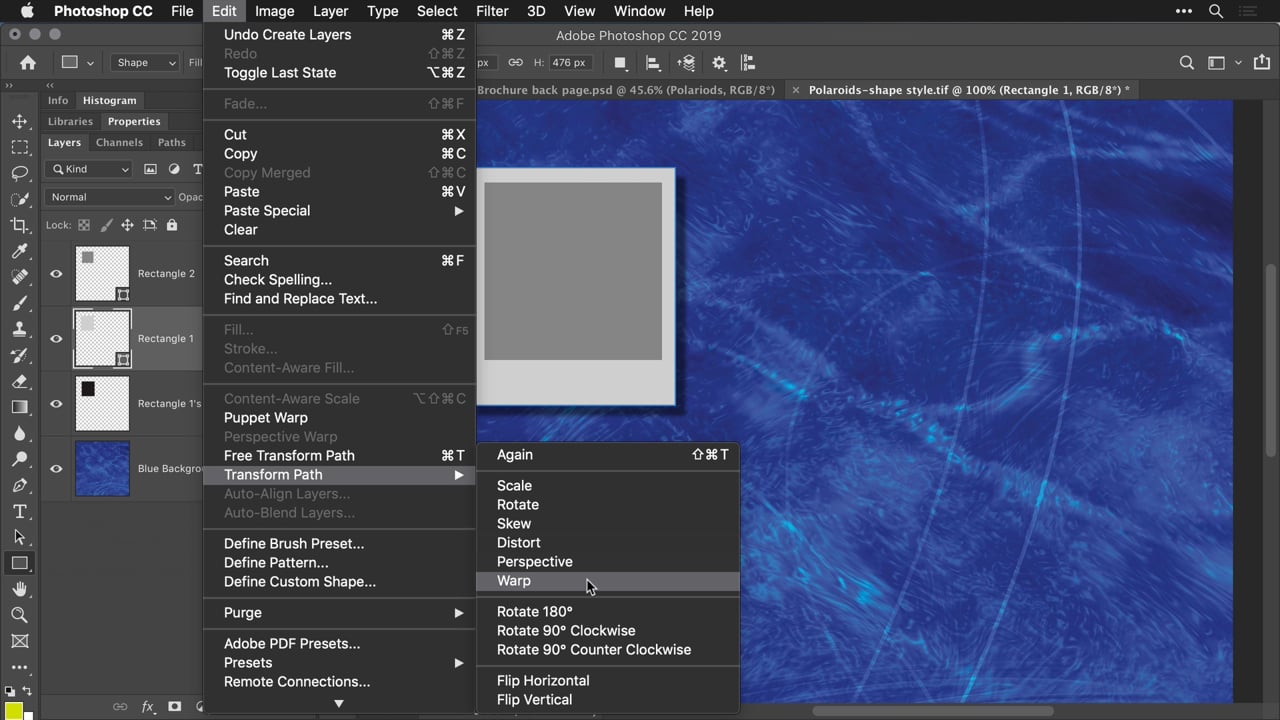Viewport: 1280px width, 720px height.
Task: Select the Zoom tool
Action: 19,615
